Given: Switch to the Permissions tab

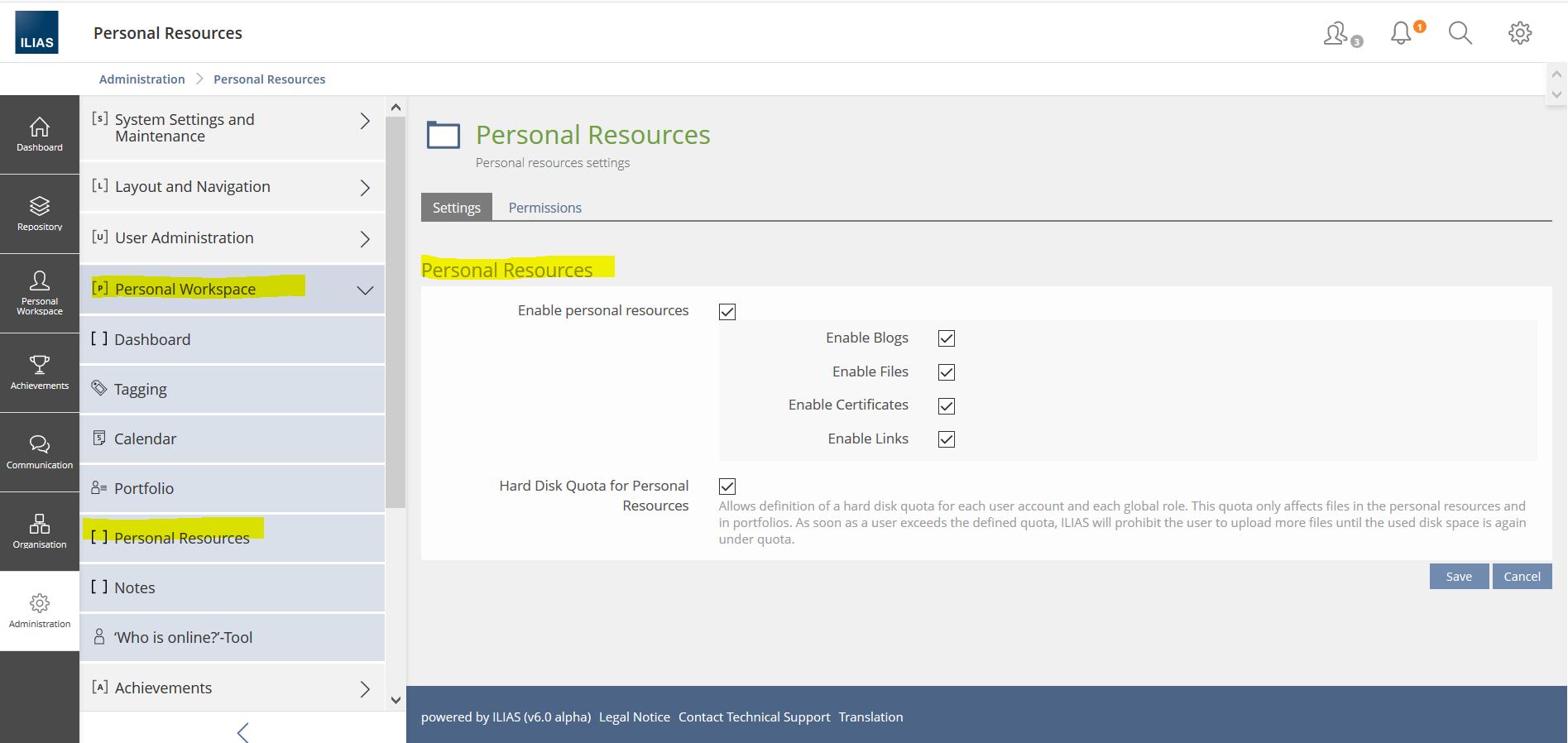Looking at the screenshot, I should [x=544, y=207].
